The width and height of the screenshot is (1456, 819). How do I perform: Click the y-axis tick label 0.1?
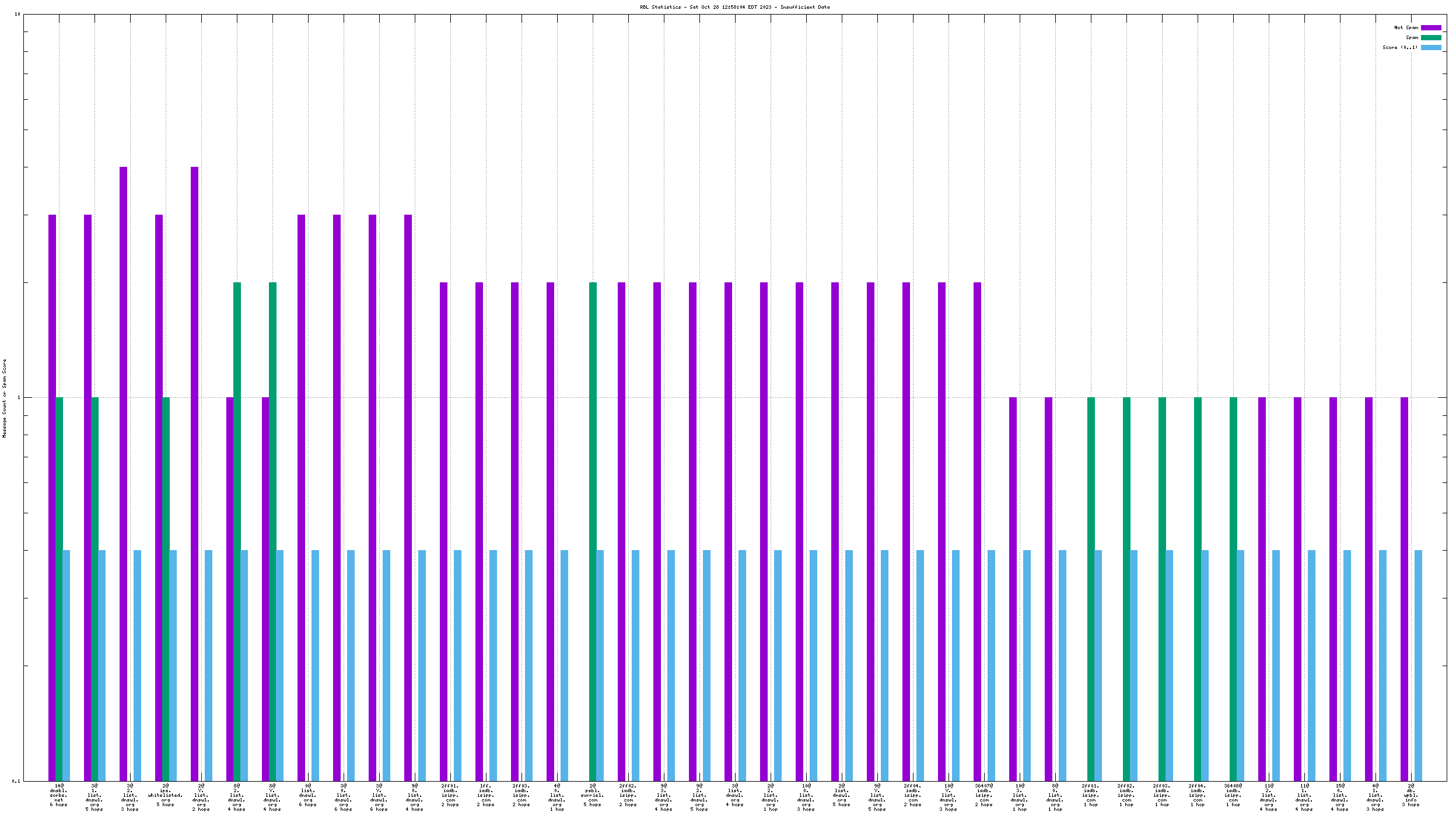pyautogui.click(x=16, y=781)
